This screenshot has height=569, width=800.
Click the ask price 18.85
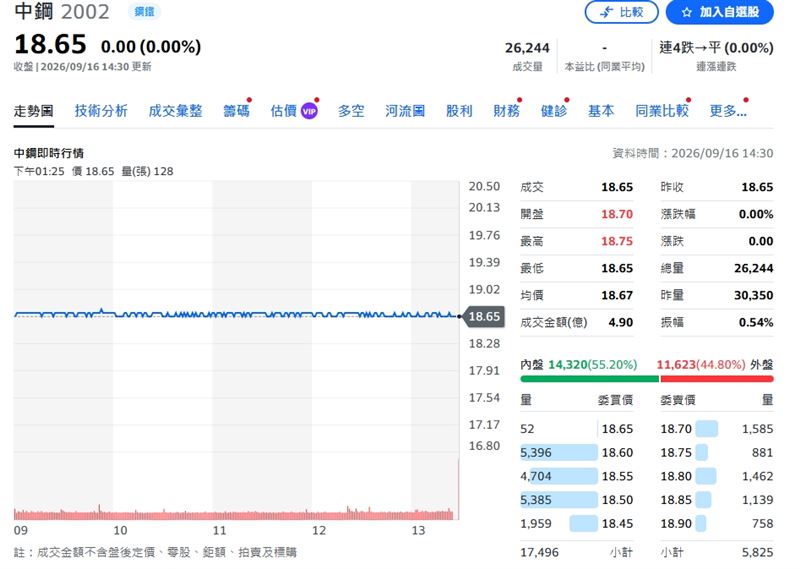point(676,500)
